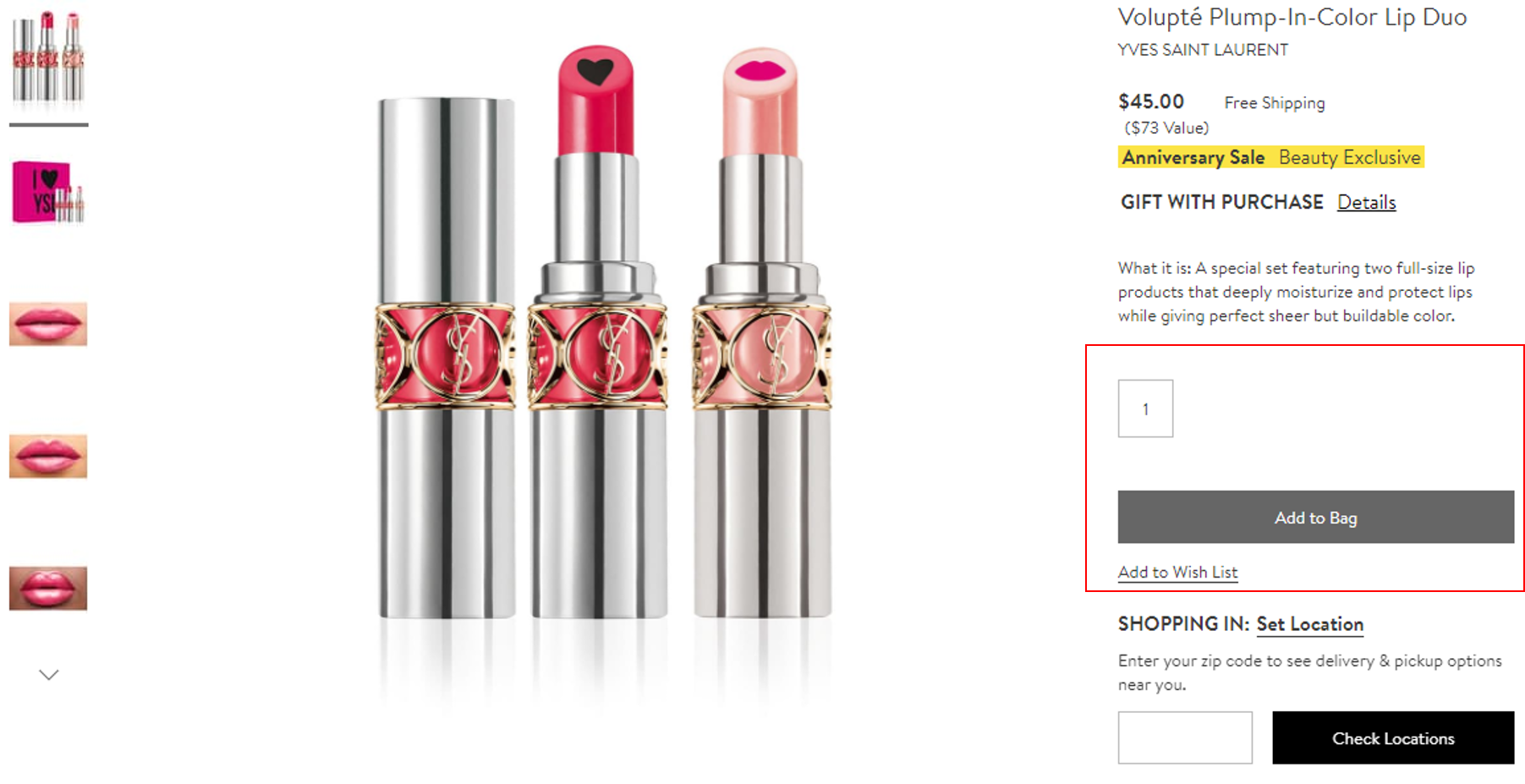Screen dimensions: 1525x784
Task: Click the heart-embossed red lipstick in main image
Action: pyautogui.click(x=597, y=338)
